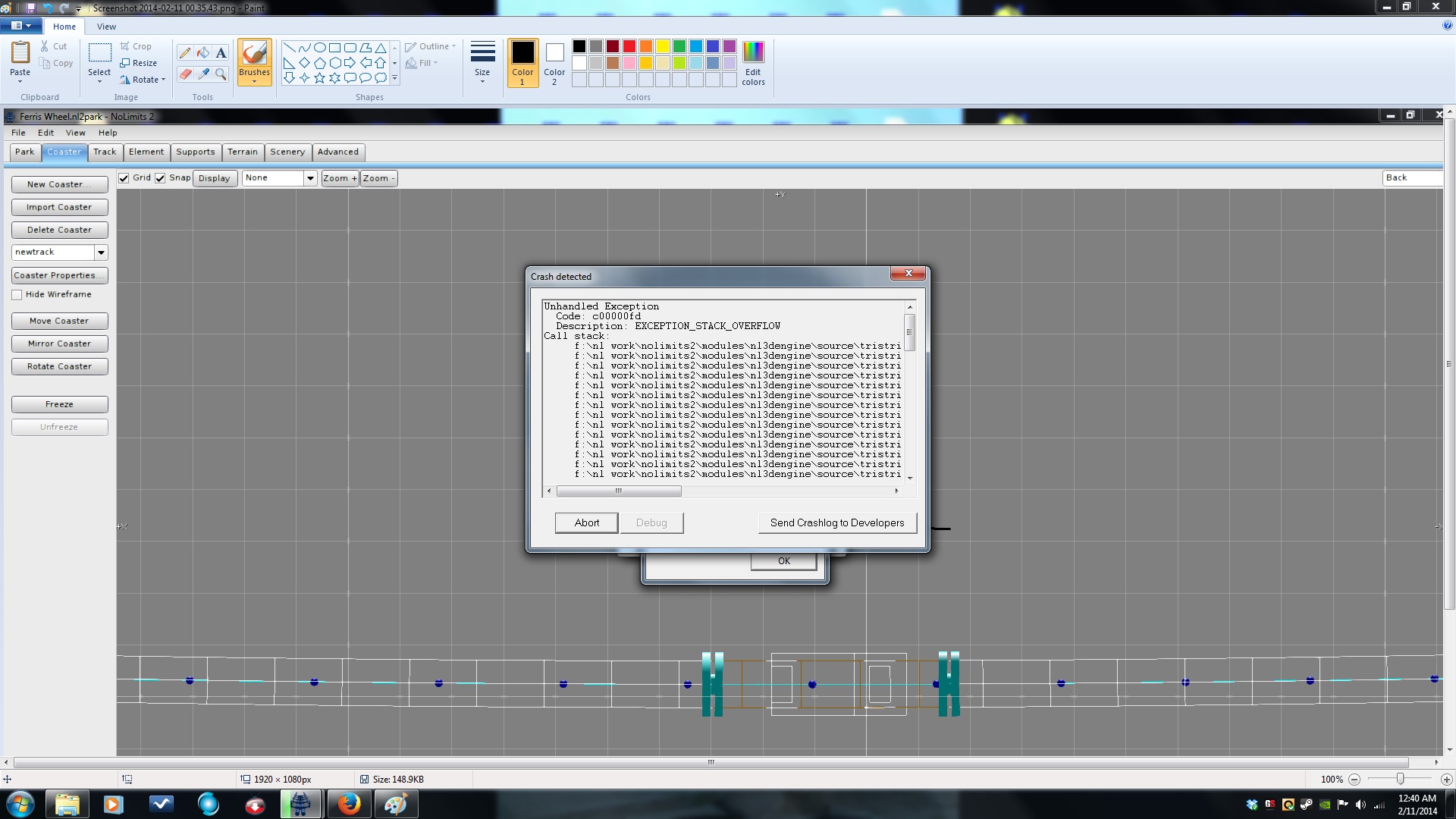Screen dimensions: 1456x819
Task: Click OK button behind crash dialog
Action: (x=783, y=561)
